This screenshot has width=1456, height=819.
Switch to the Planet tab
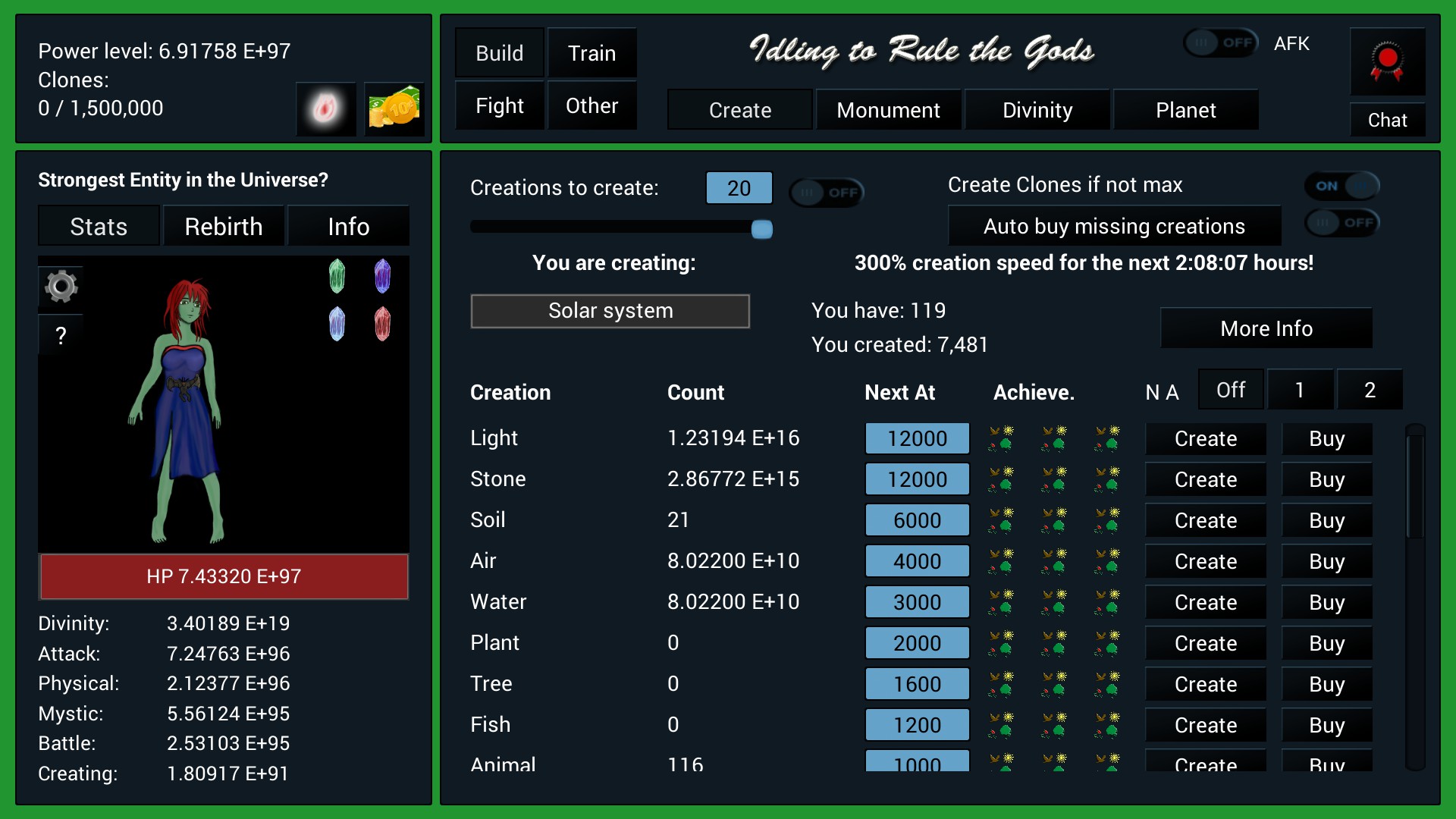point(1185,110)
